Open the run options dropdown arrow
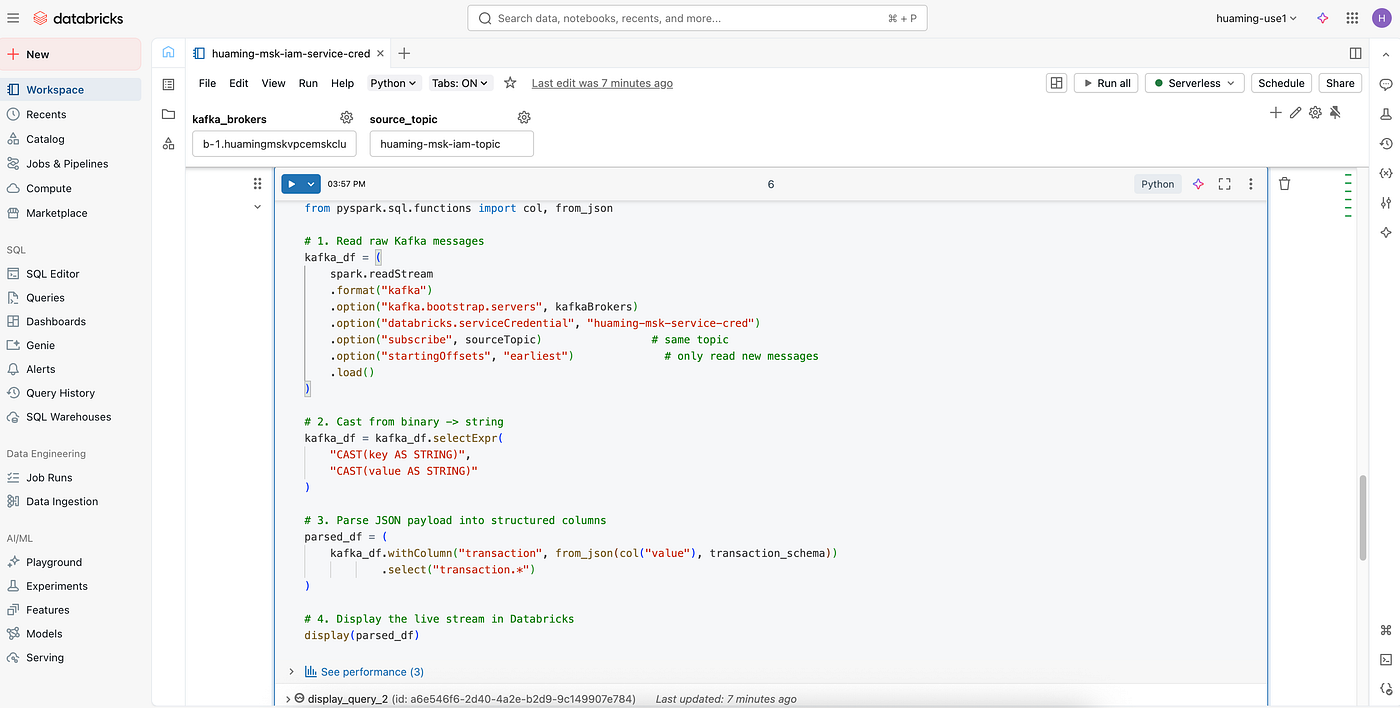This screenshot has height=708, width=1400. point(311,184)
